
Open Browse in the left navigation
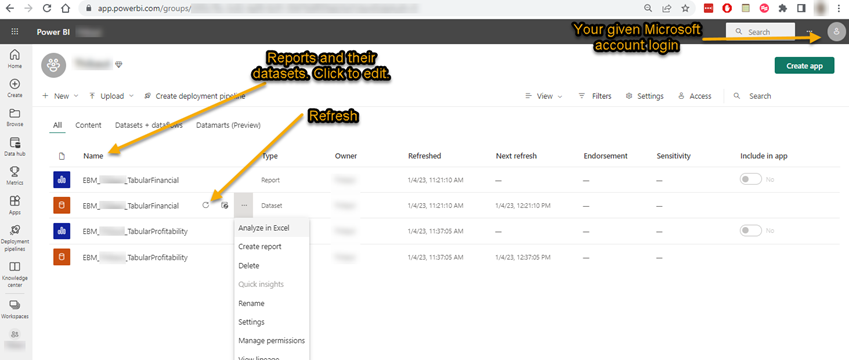(15, 117)
